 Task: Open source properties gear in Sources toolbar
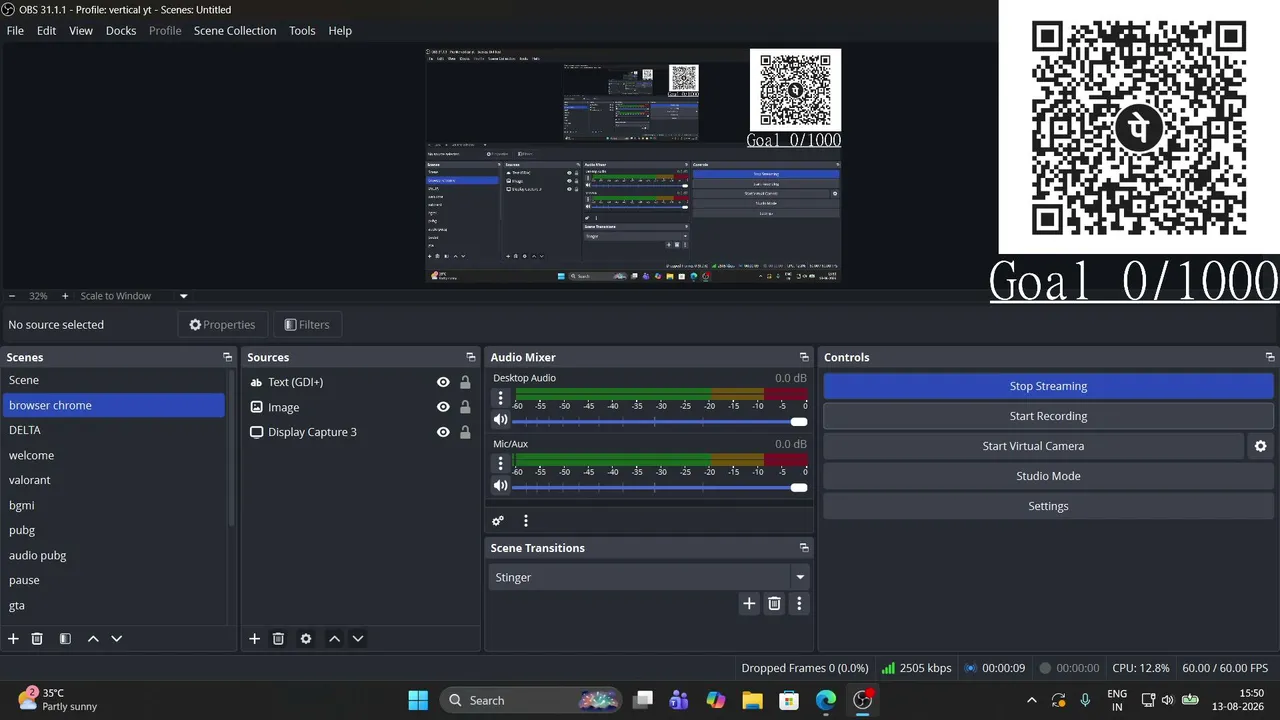(306, 639)
